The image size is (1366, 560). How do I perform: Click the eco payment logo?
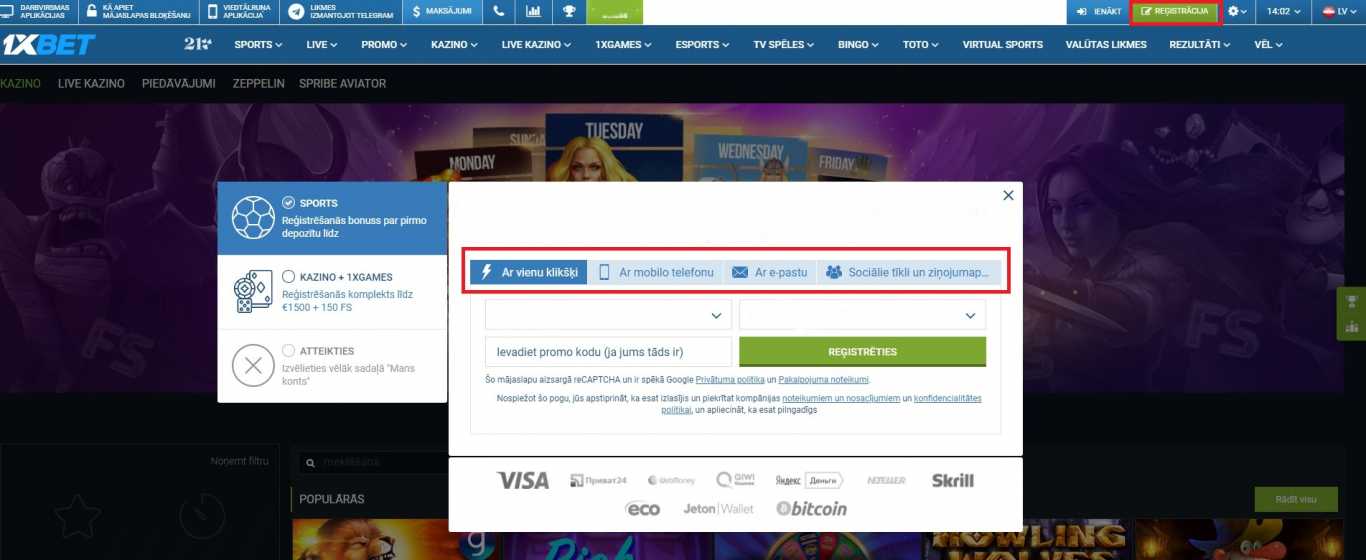(643, 509)
